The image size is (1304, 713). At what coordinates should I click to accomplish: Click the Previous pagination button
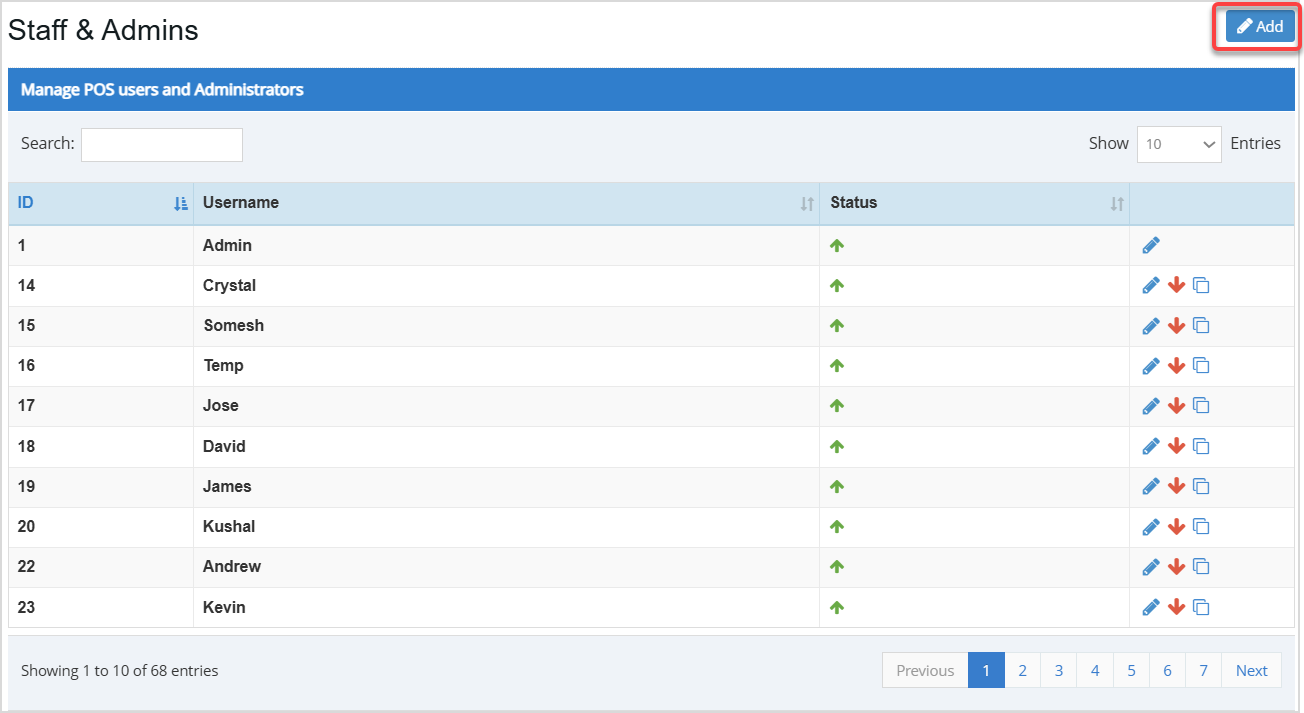point(924,670)
